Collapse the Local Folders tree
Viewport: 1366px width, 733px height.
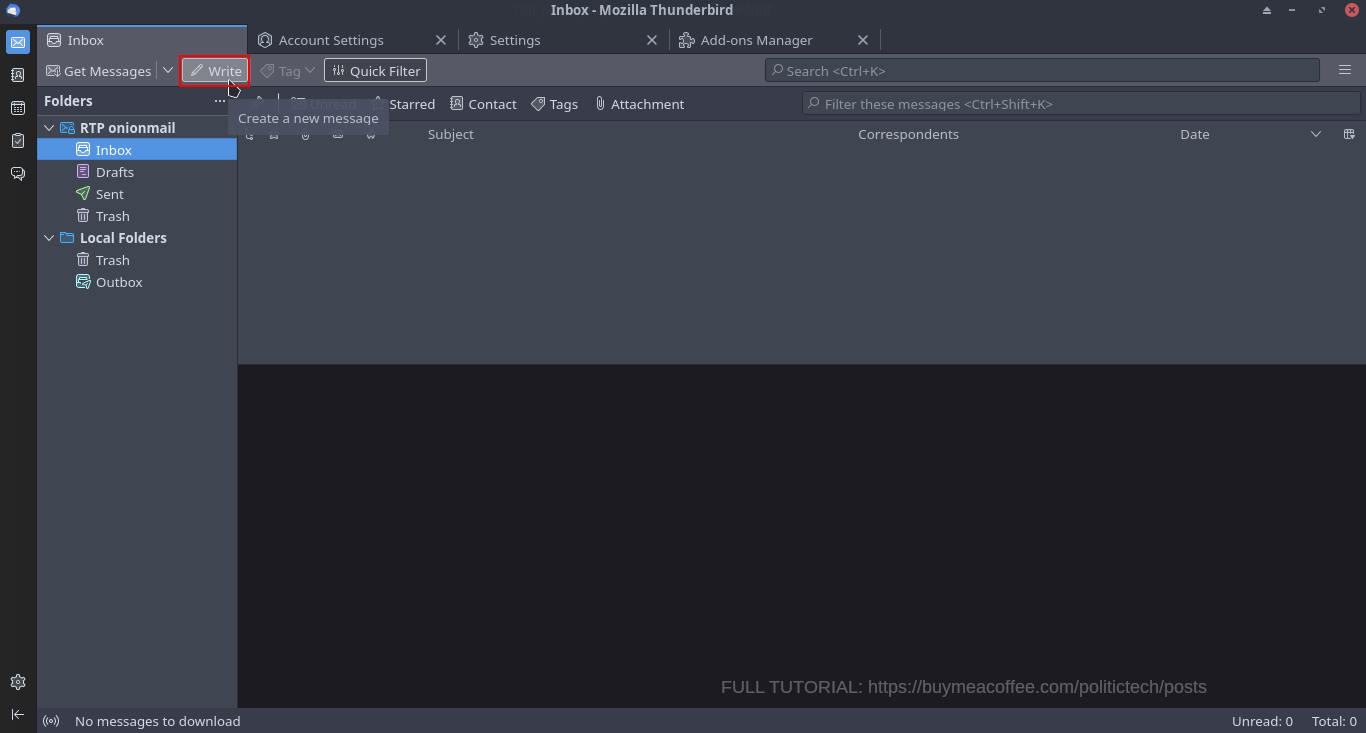pyautogui.click(x=49, y=238)
